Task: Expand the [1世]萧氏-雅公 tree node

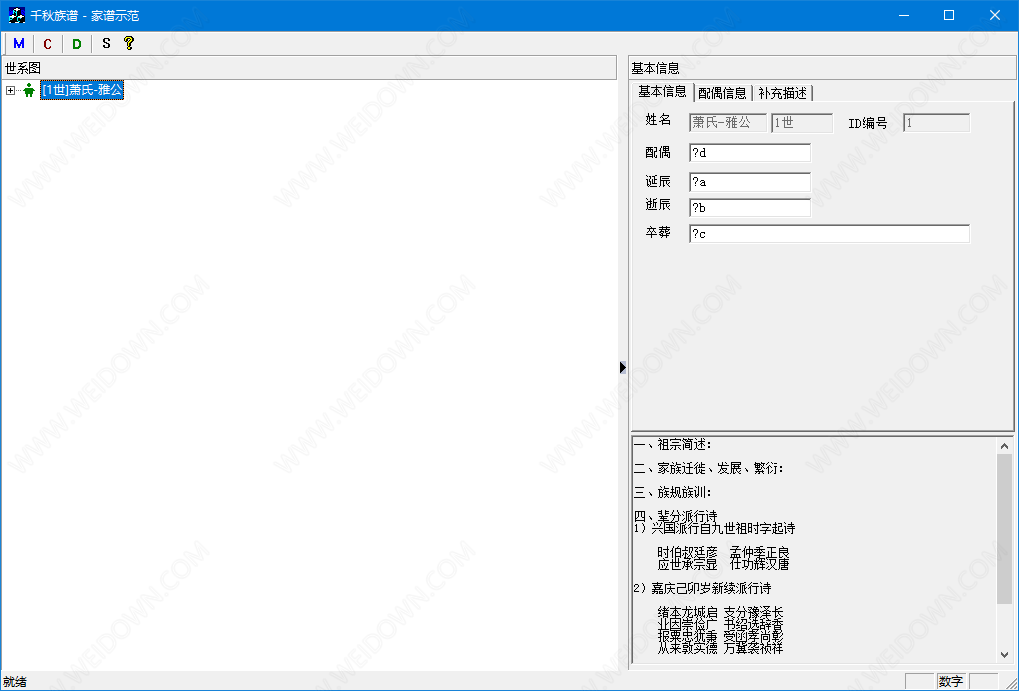Action: pyautogui.click(x=10, y=90)
